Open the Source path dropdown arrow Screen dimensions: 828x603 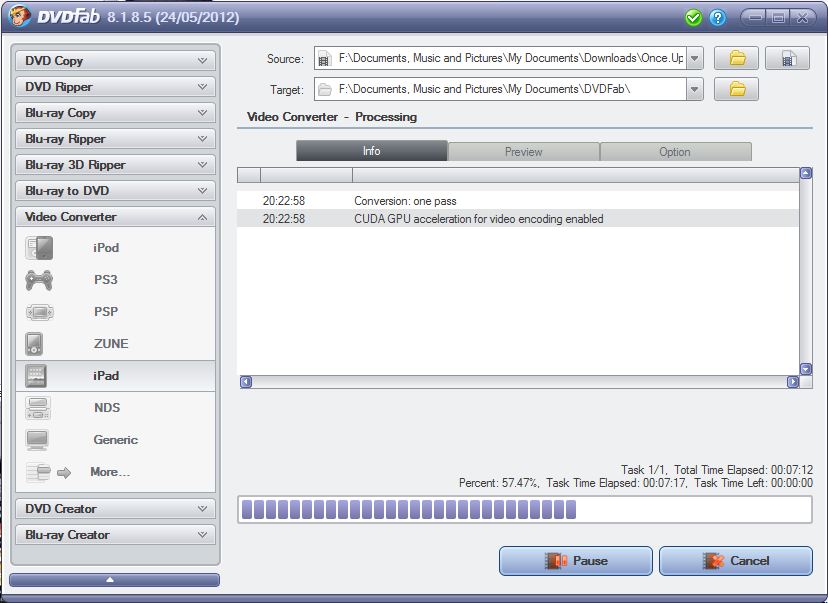point(695,59)
